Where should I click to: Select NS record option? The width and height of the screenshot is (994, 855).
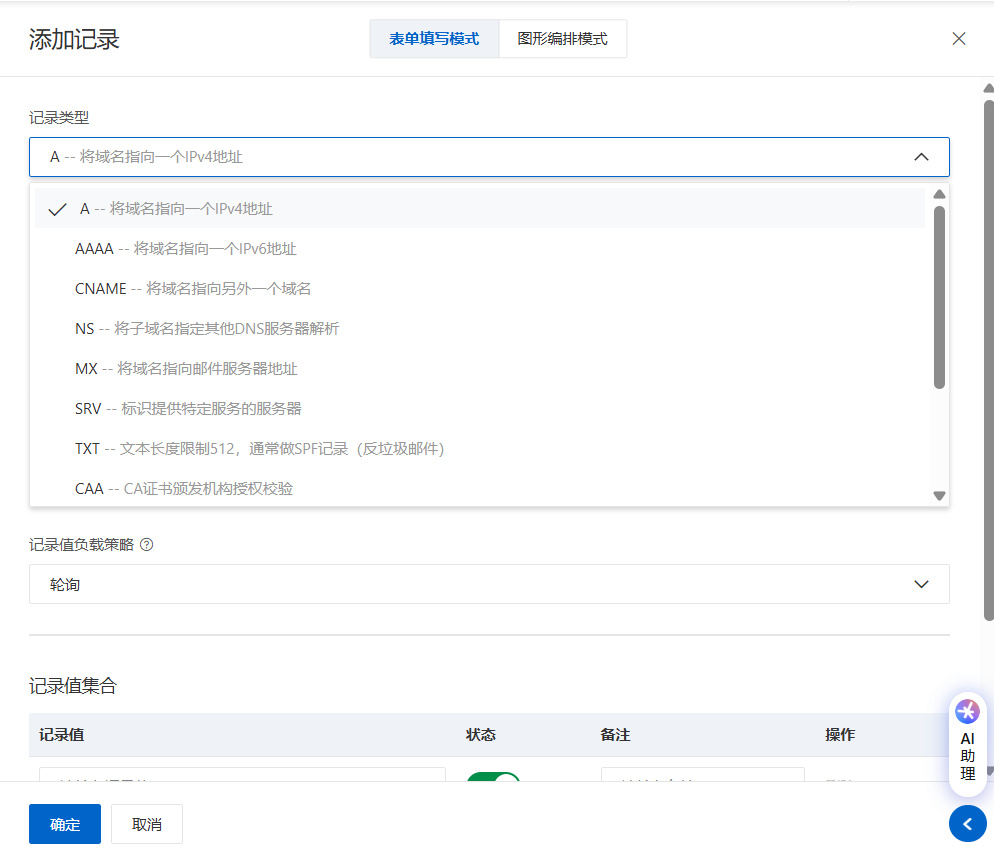click(x=480, y=328)
